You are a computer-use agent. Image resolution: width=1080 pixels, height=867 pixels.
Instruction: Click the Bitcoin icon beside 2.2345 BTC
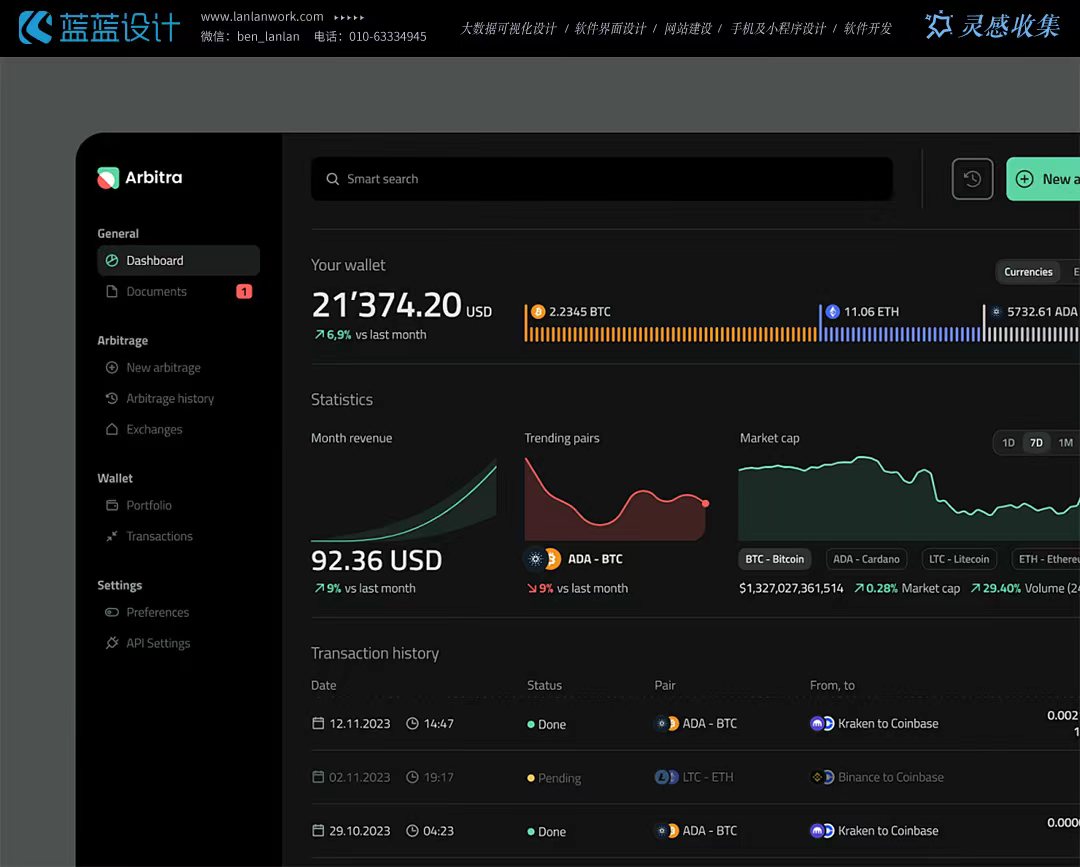point(538,312)
